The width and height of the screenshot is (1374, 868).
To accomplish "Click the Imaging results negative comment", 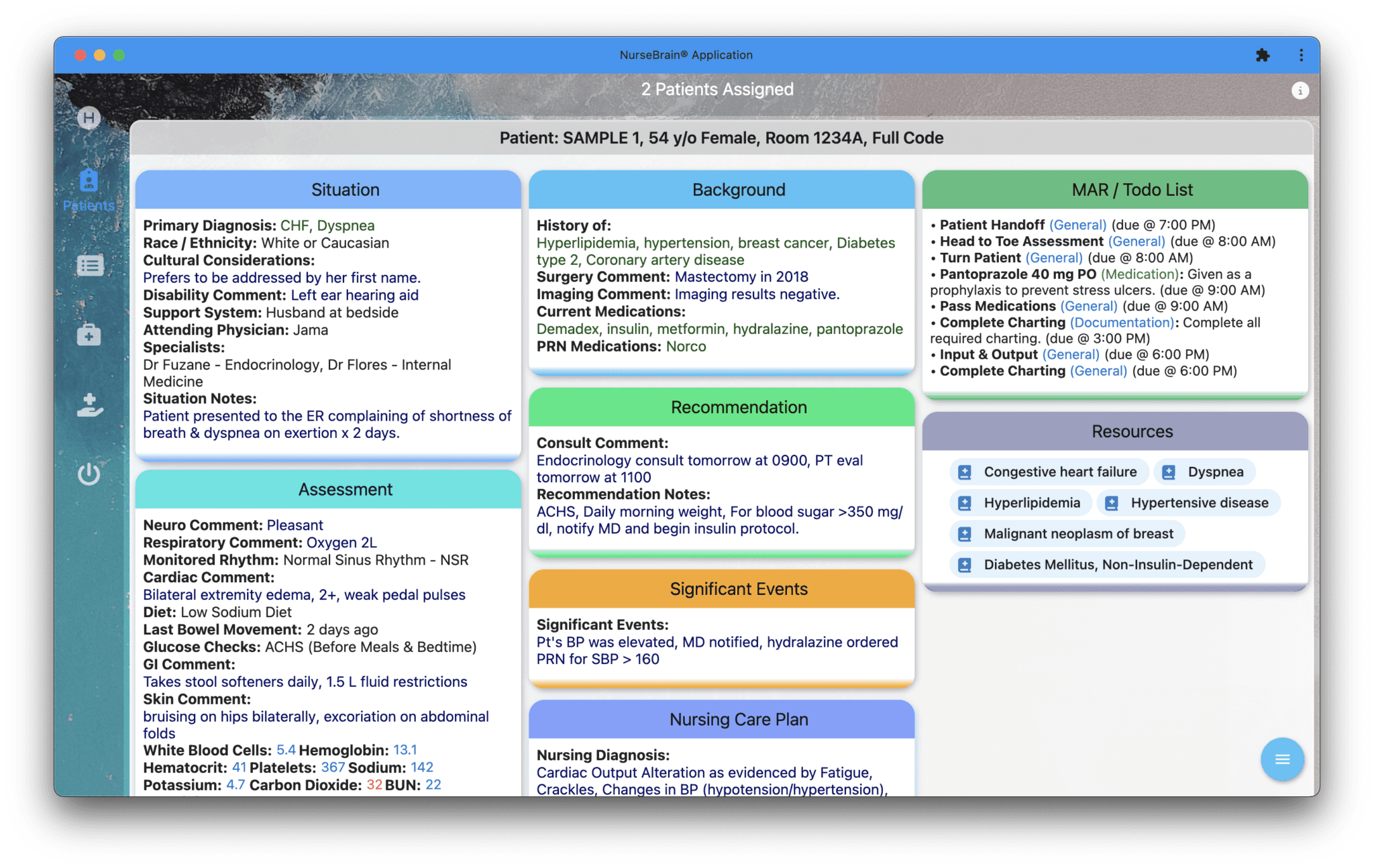I will pos(757,294).
